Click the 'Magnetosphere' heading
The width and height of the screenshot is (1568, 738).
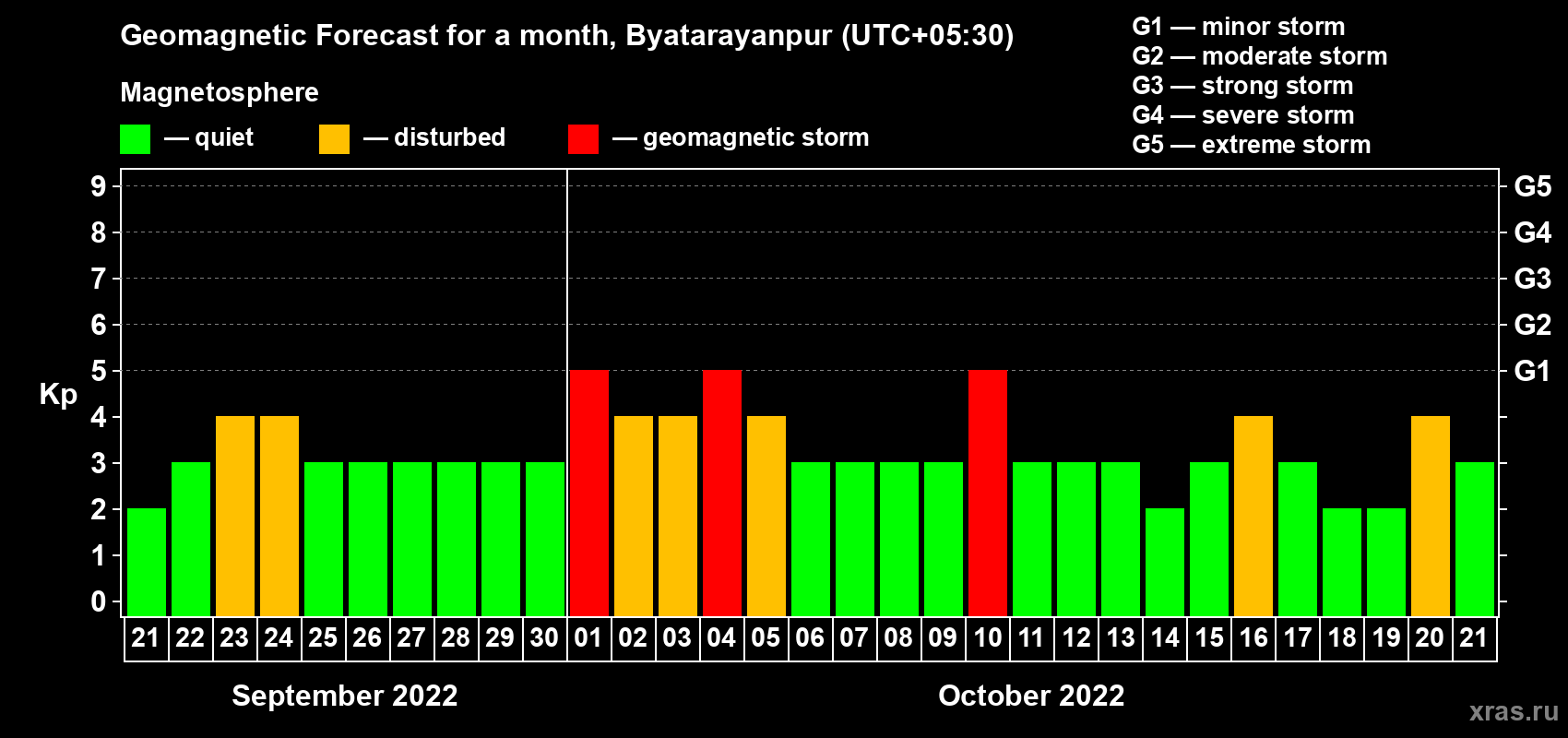point(220,93)
